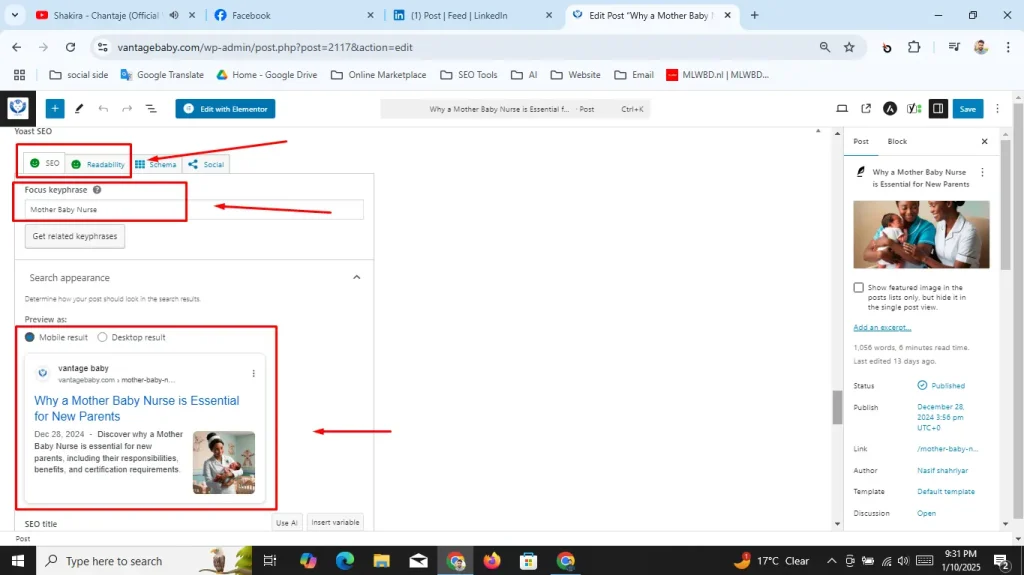The image size is (1024, 575).
Task: Toggle the Settings sidebar panel icon
Action: click(x=938, y=109)
